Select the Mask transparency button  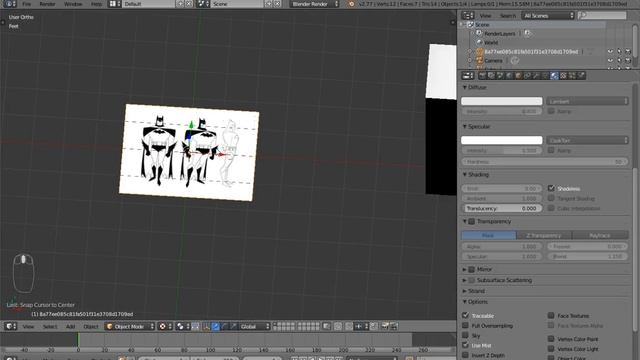coord(489,235)
